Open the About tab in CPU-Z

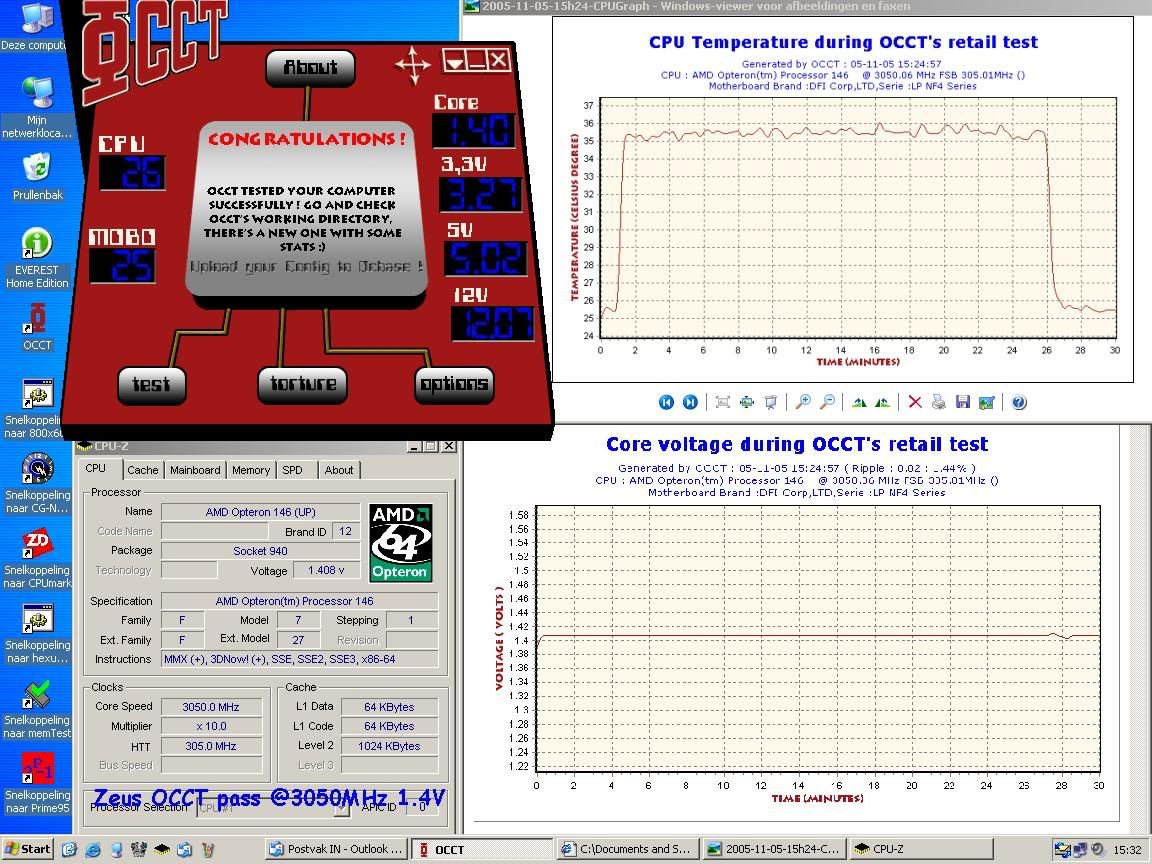pos(339,470)
